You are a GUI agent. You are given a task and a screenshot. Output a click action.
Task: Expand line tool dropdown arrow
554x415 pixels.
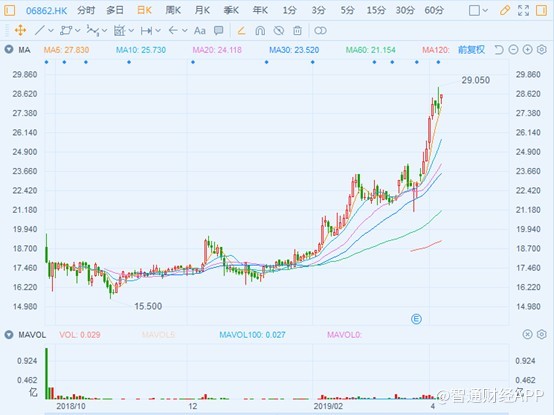point(51,31)
